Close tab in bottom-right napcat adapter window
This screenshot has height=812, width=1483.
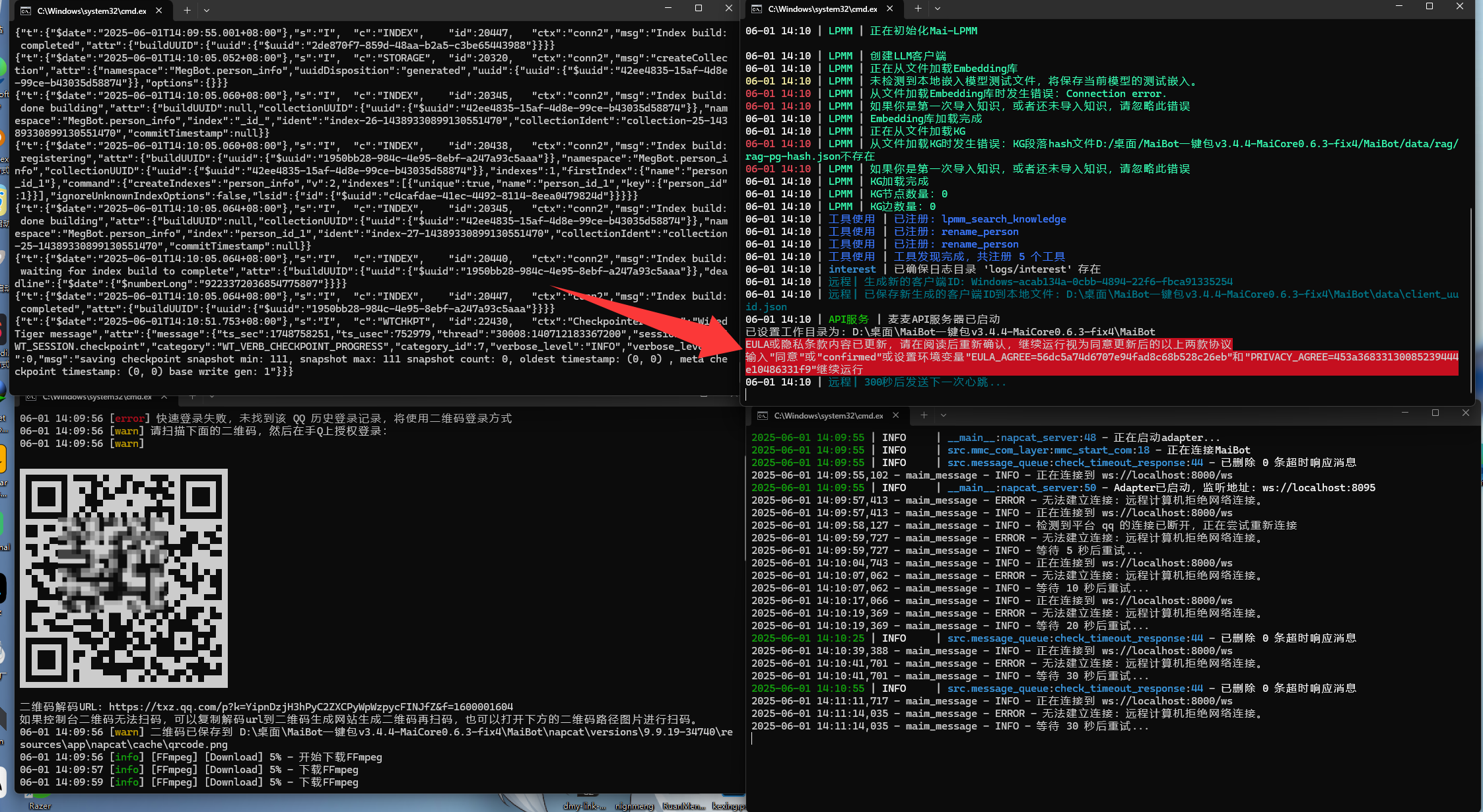[x=896, y=415]
